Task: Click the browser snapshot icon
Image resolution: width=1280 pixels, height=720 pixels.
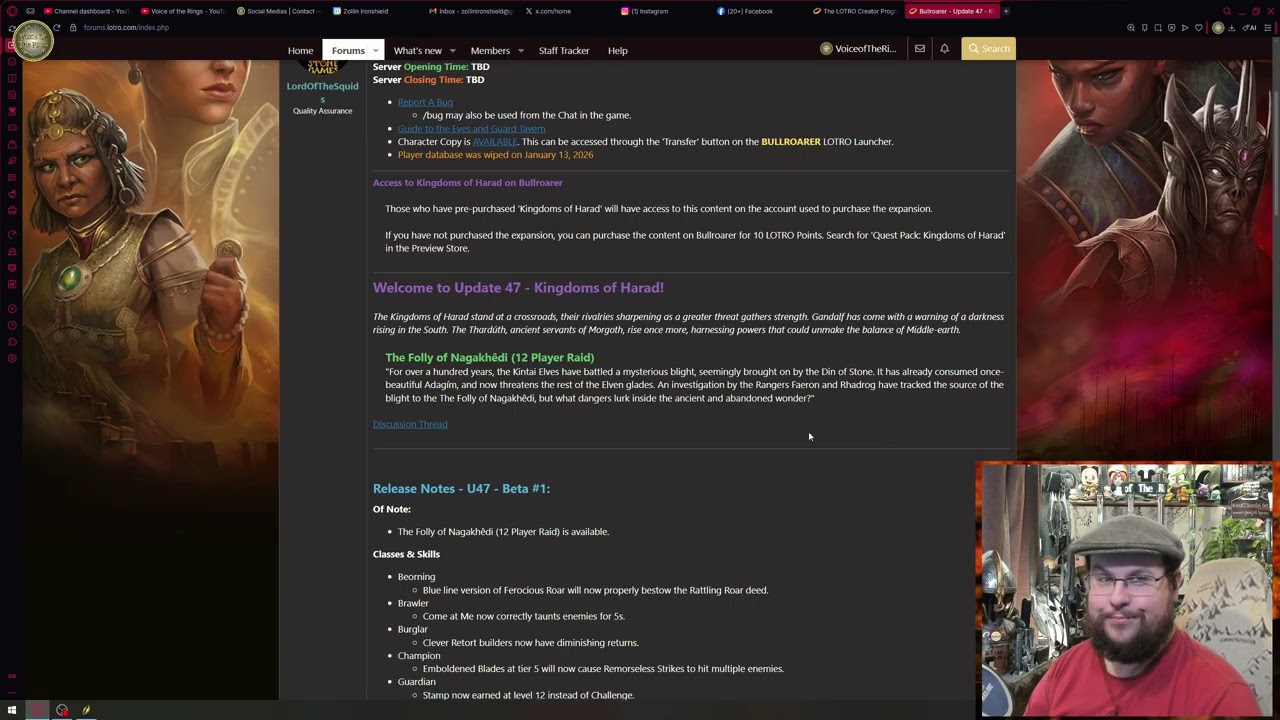Action: tap(1158, 28)
